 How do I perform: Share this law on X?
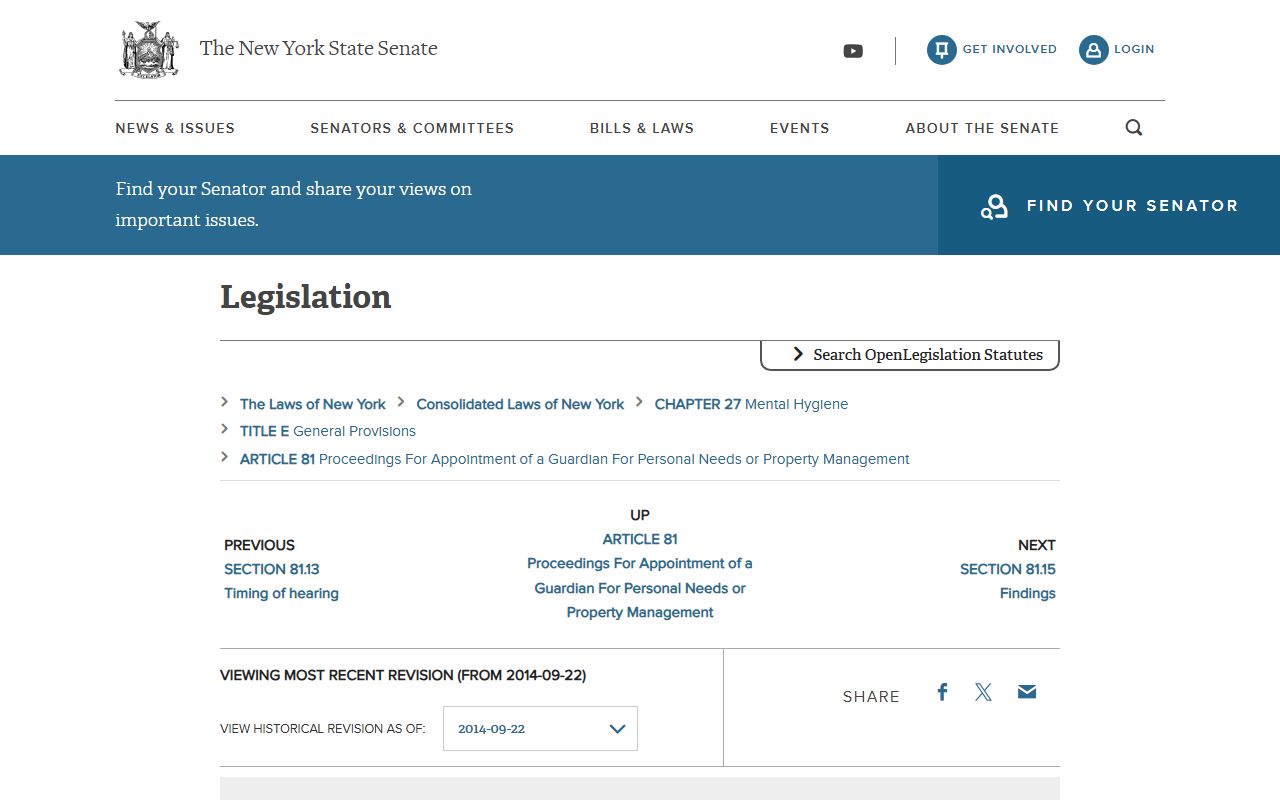984,692
